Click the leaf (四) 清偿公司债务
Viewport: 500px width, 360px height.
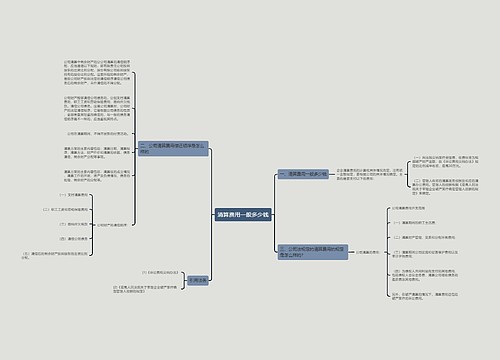point(74,239)
